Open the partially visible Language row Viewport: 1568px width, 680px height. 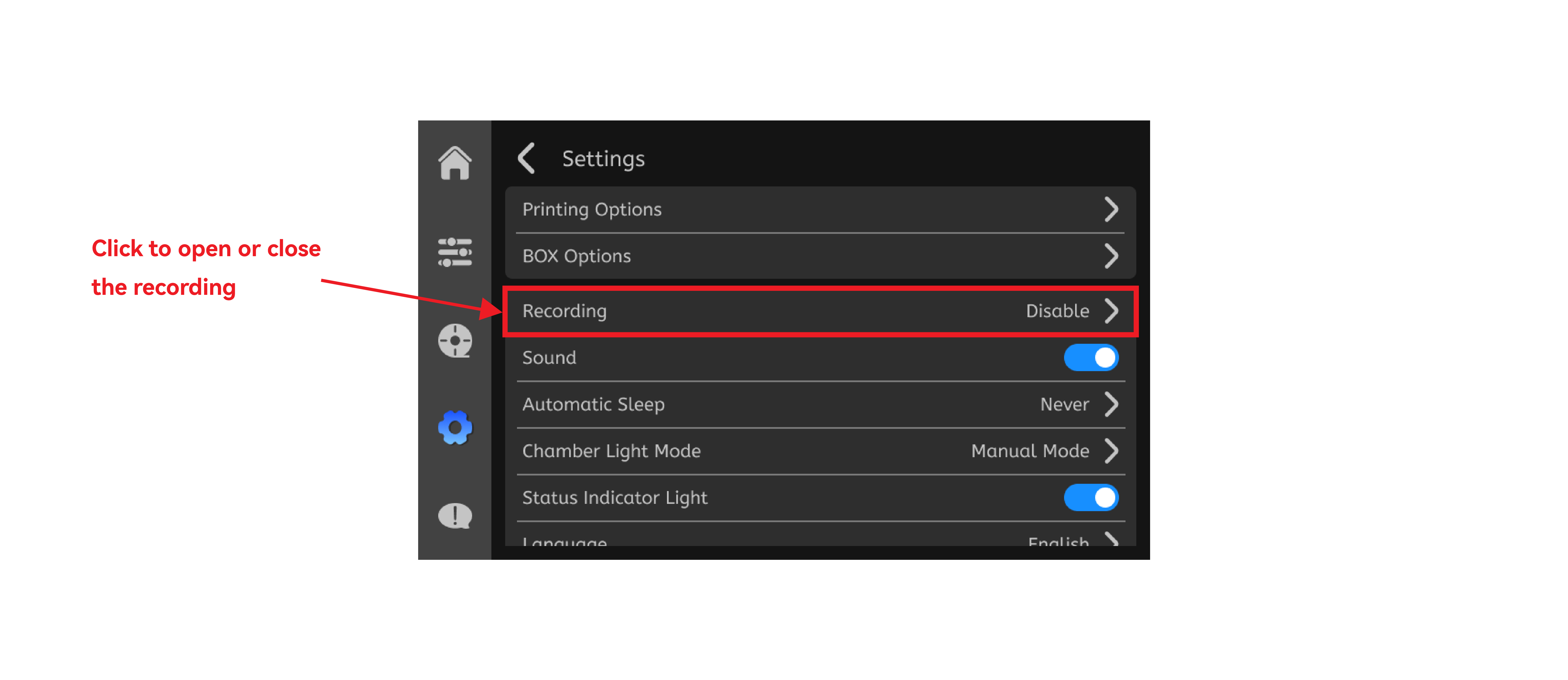click(x=820, y=536)
